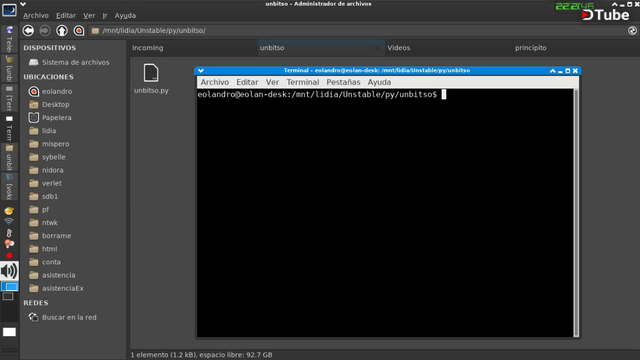Viewport: 640px width, 360px height.
Task: Go back with the back arrow button
Action: [28, 31]
